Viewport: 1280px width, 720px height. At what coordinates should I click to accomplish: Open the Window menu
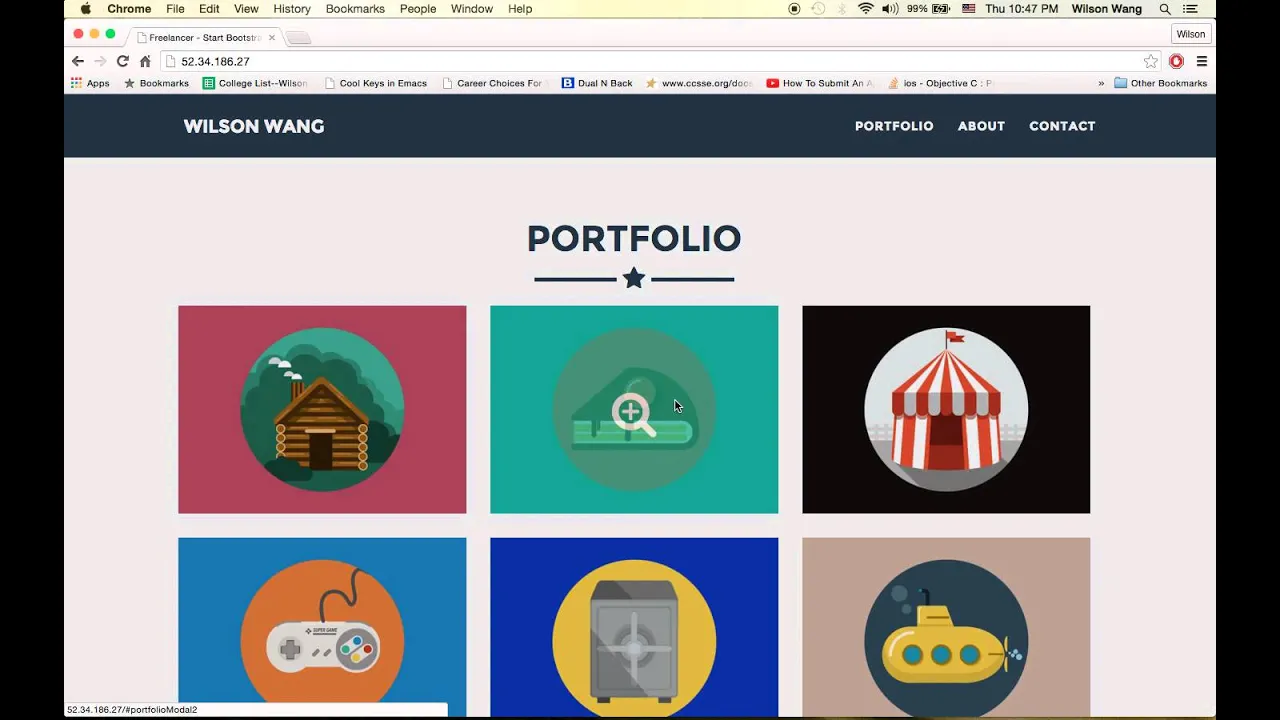coord(472,9)
